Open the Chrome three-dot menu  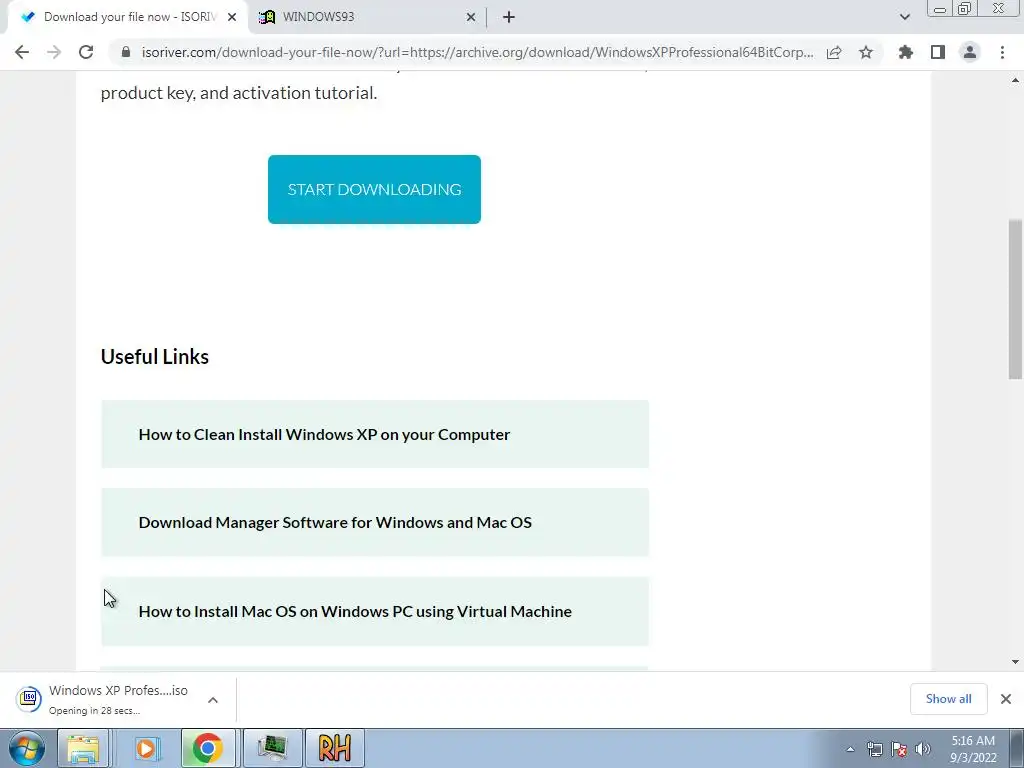[1002, 52]
